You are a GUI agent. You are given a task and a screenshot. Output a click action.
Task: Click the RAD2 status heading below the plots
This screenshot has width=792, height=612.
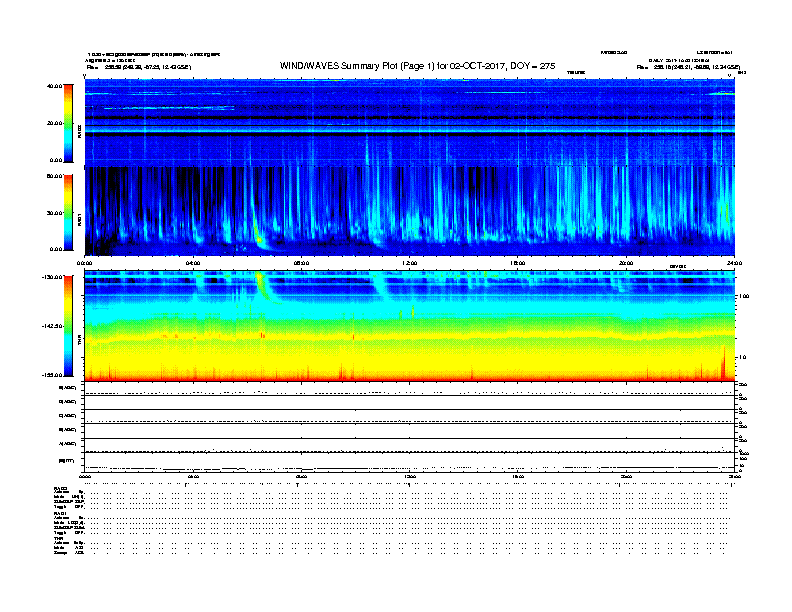click(61, 489)
